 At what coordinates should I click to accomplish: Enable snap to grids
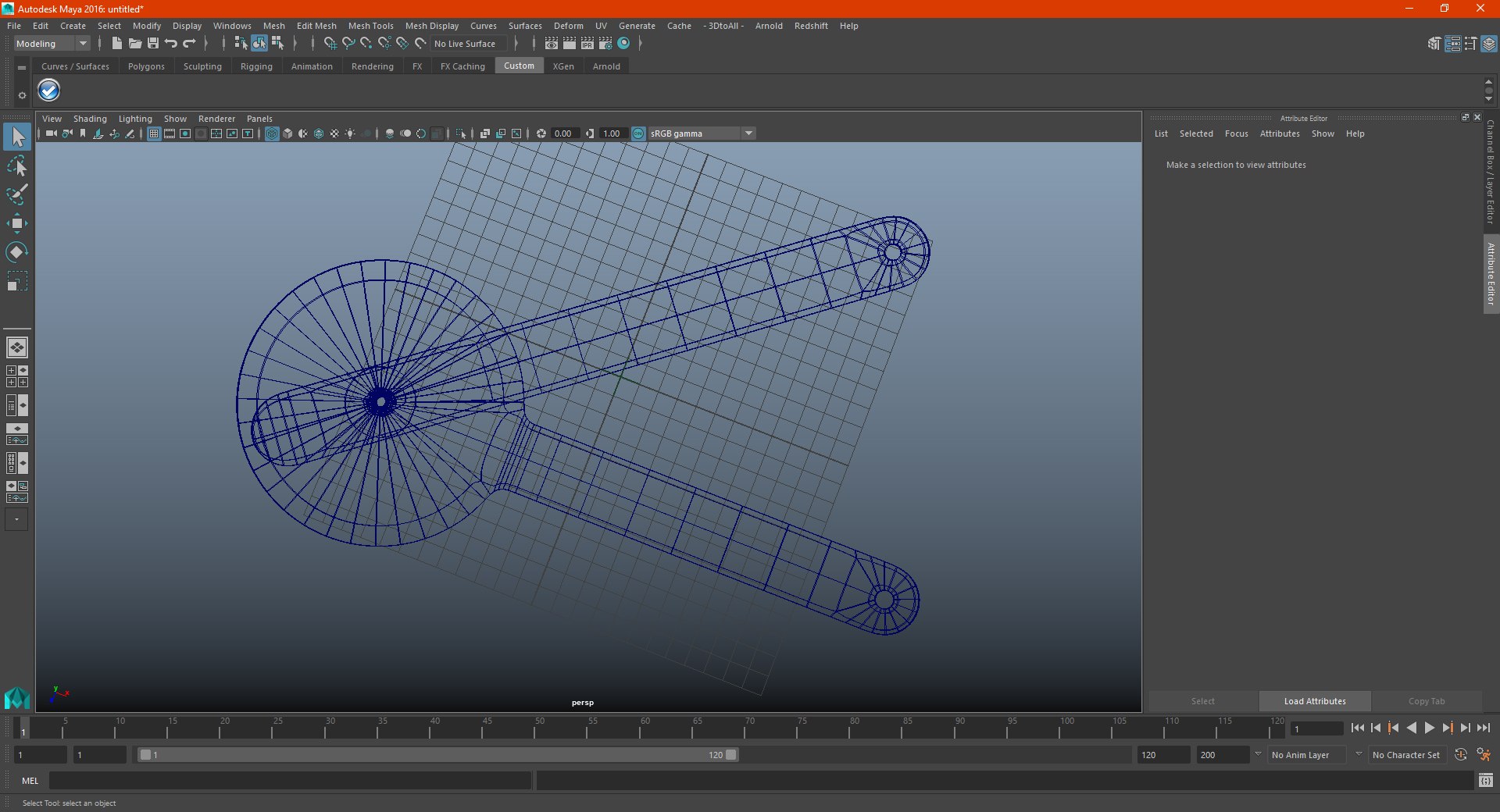click(x=330, y=44)
